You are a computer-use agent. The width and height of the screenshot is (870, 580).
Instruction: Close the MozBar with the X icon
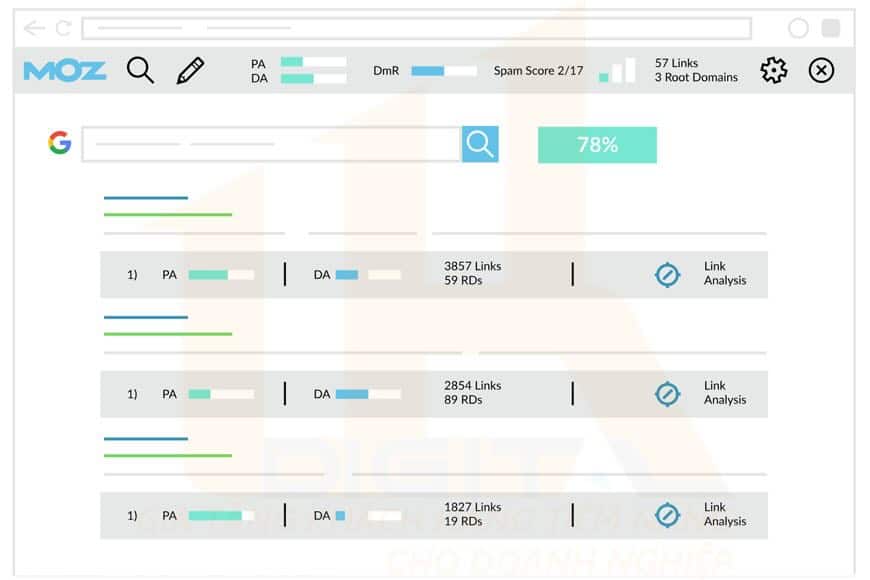(821, 70)
